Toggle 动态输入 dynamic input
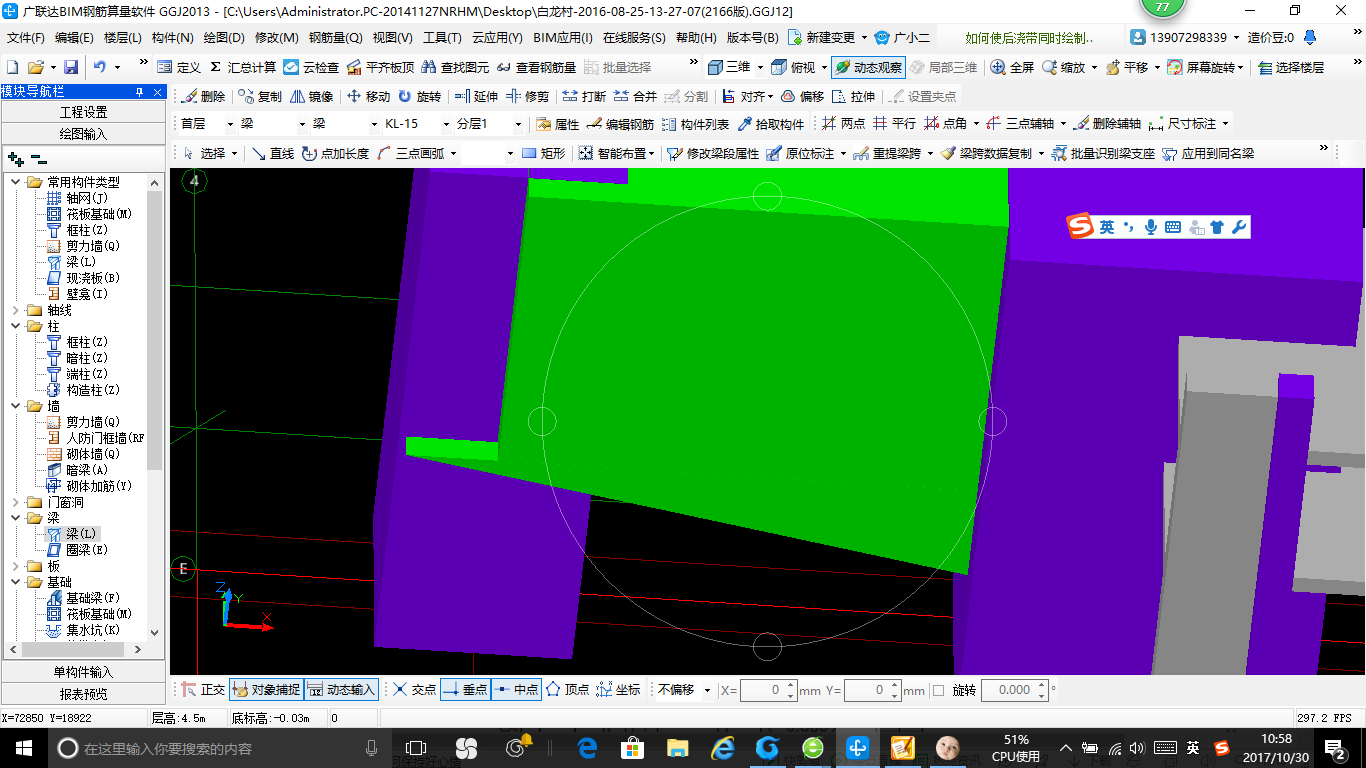This screenshot has height=768, width=1366. 341,690
